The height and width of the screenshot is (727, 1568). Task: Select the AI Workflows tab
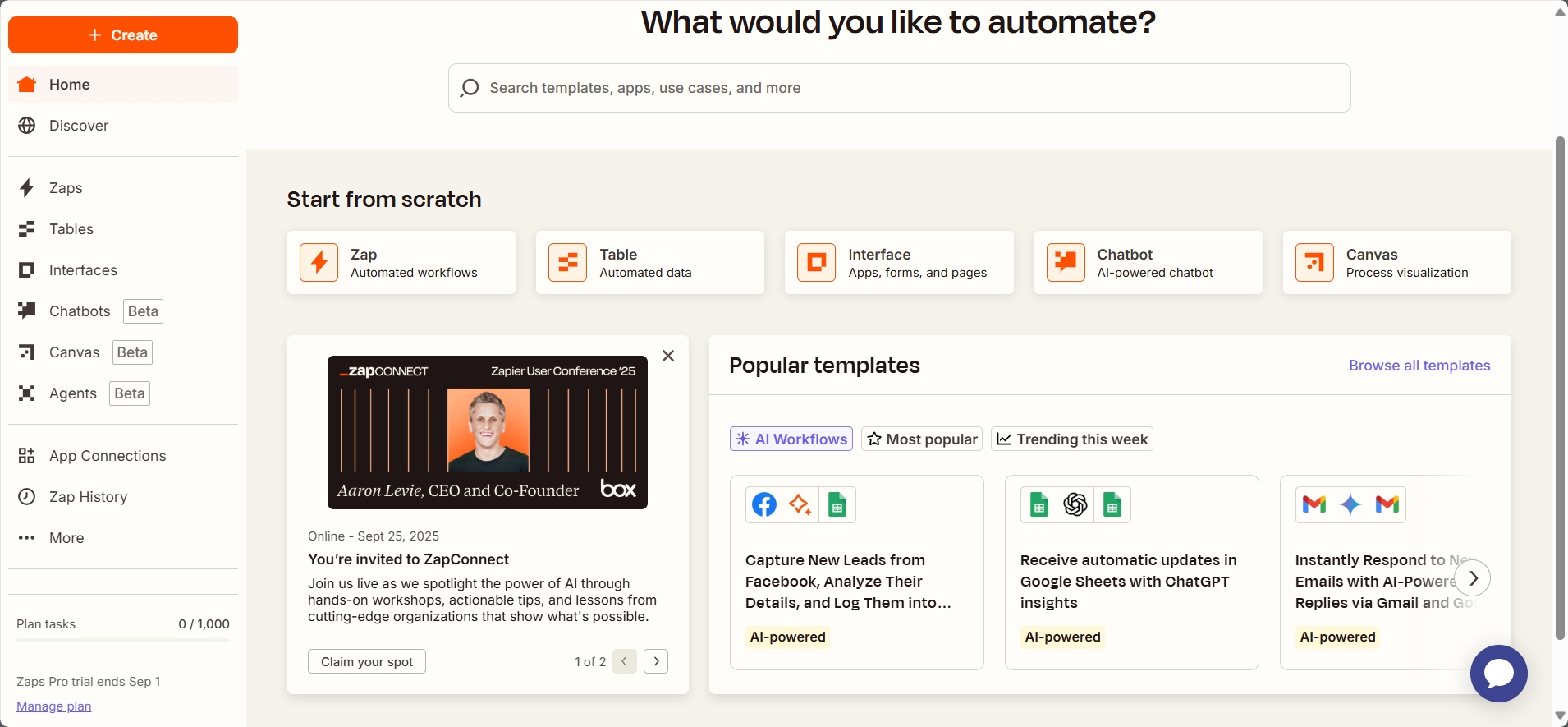click(x=791, y=439)
